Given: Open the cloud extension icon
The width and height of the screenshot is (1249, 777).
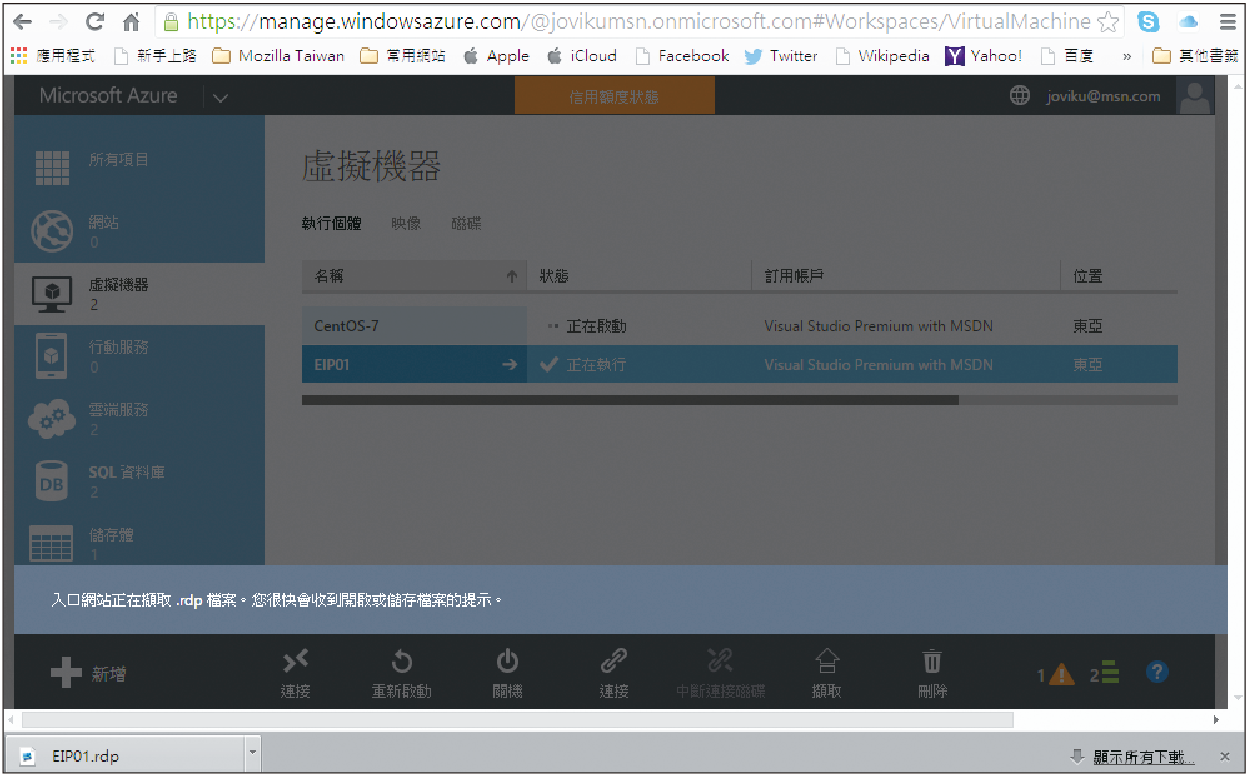Looking at the screenshot, I should [x=1188, y=21].
